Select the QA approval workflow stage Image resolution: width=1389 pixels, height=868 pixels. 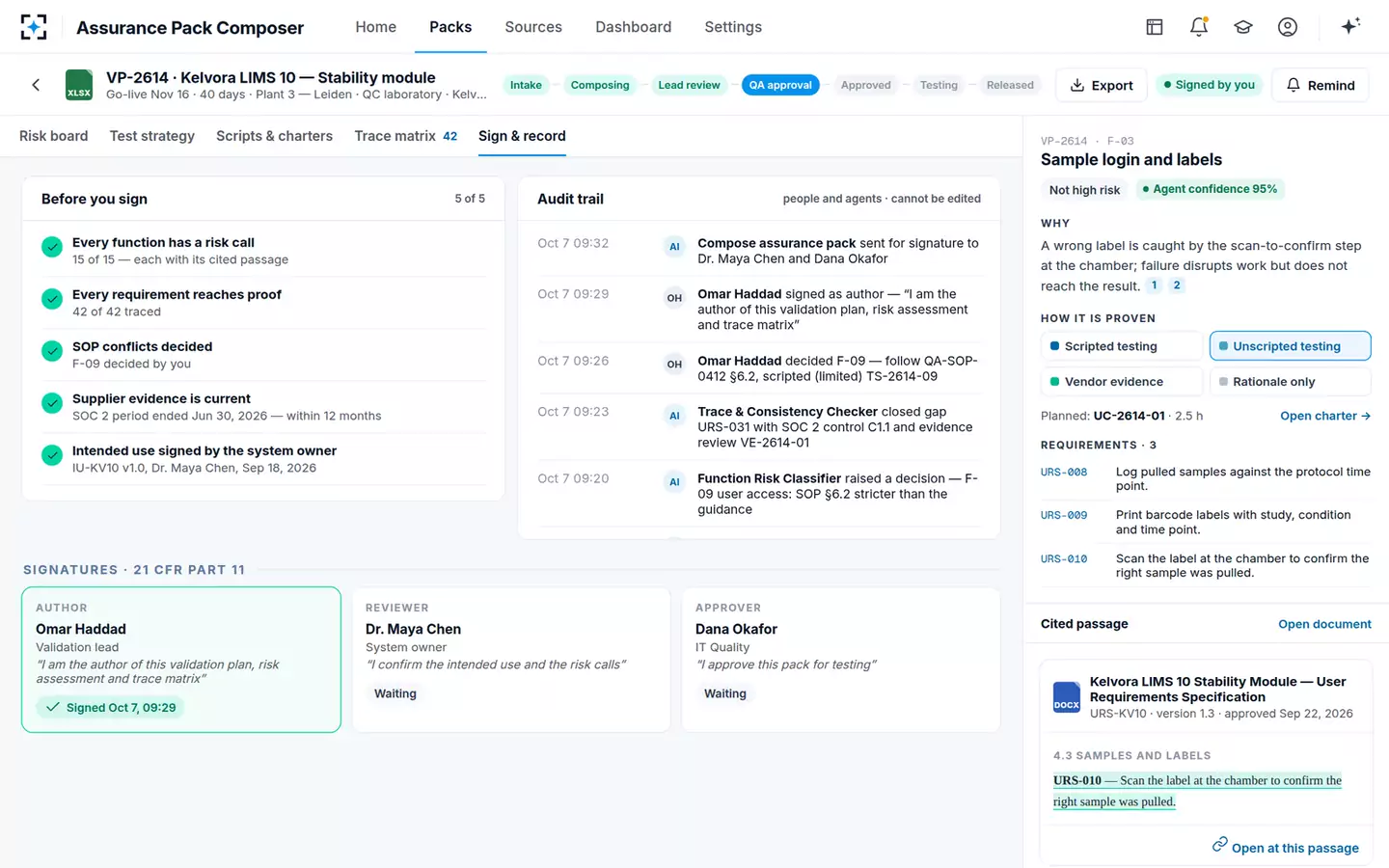(780, 85)
